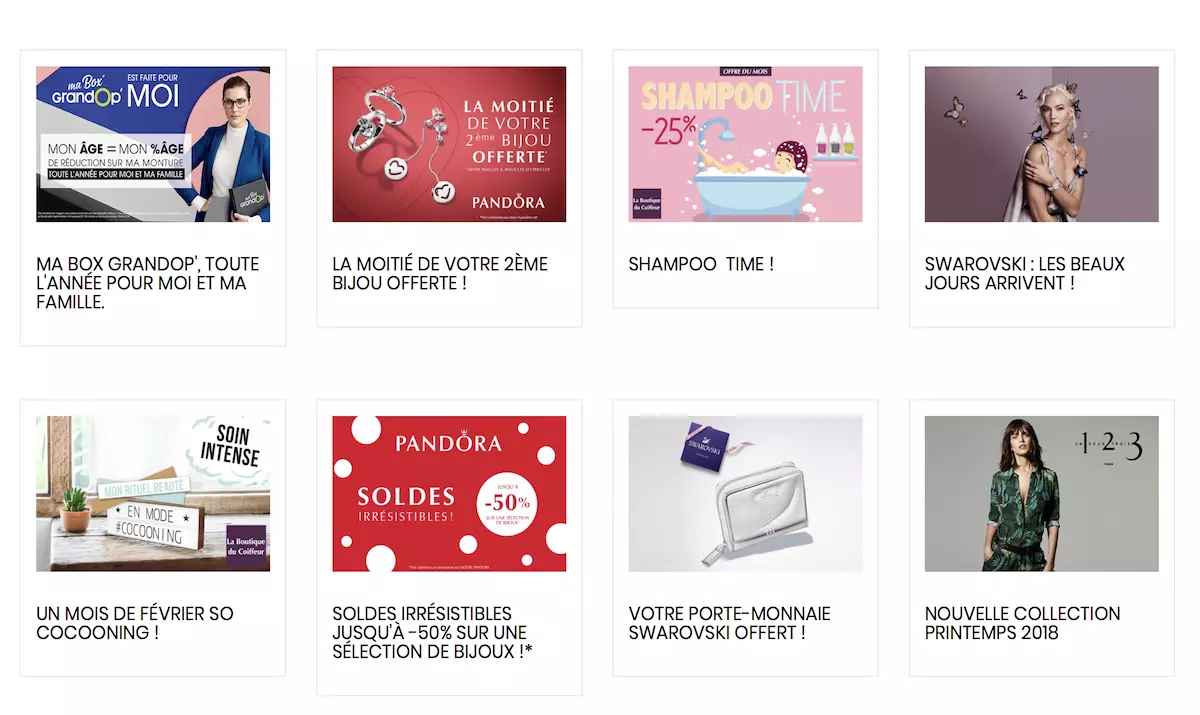This screenshot has width=1200, height=715.
Task: Click 'Nouvelle collection printemps 2018' title
Action: click(1023, 623)
